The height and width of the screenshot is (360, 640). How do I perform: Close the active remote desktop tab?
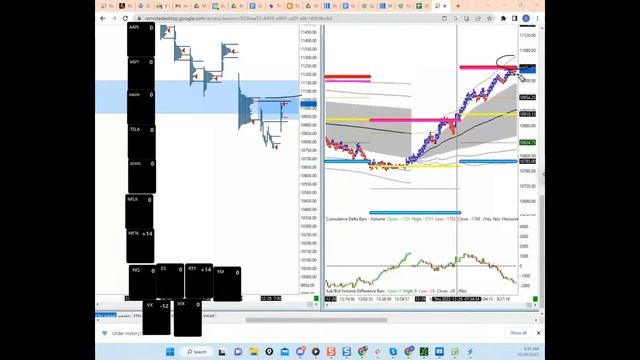click(x=444, y=6)
